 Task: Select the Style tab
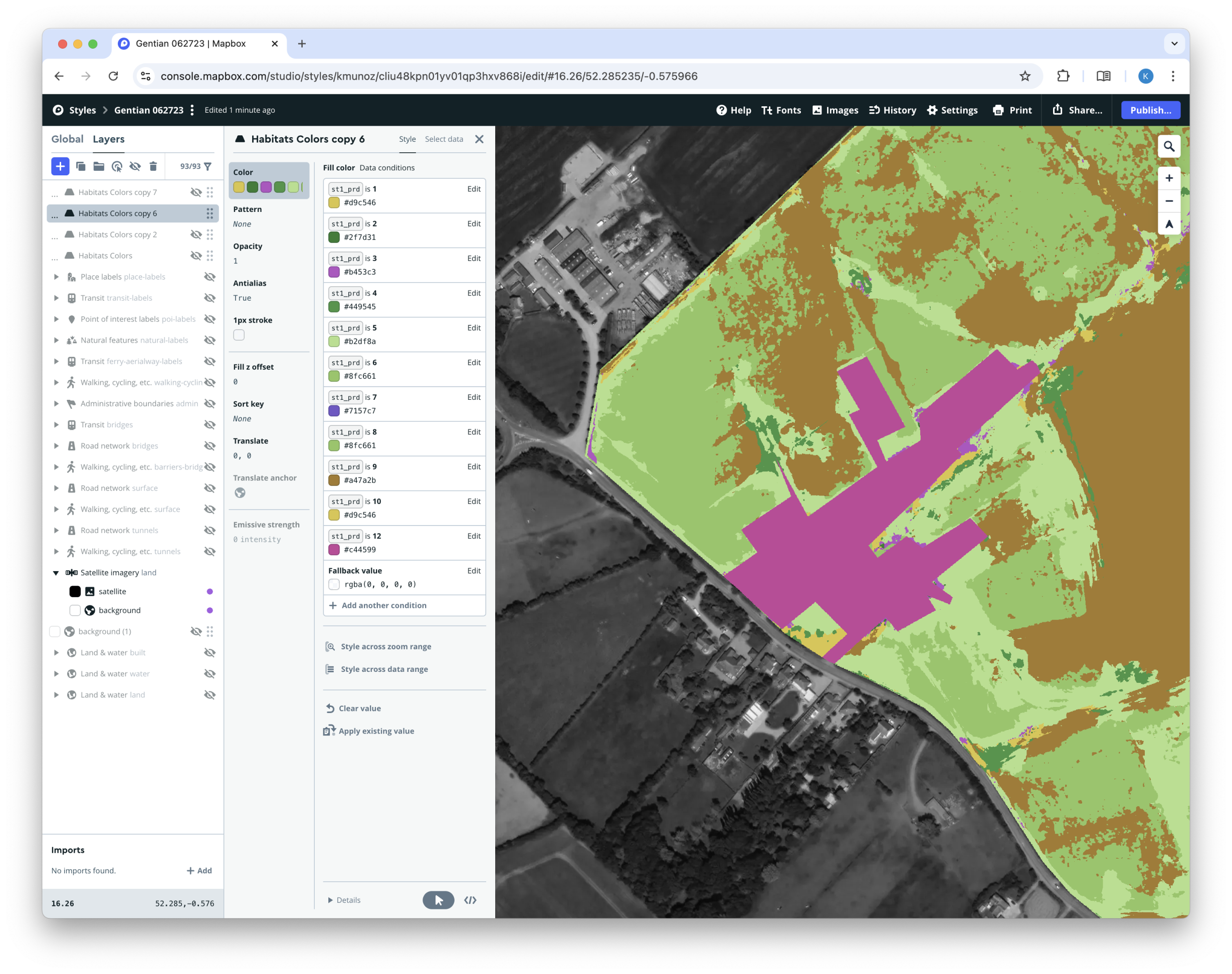point(407,139)
